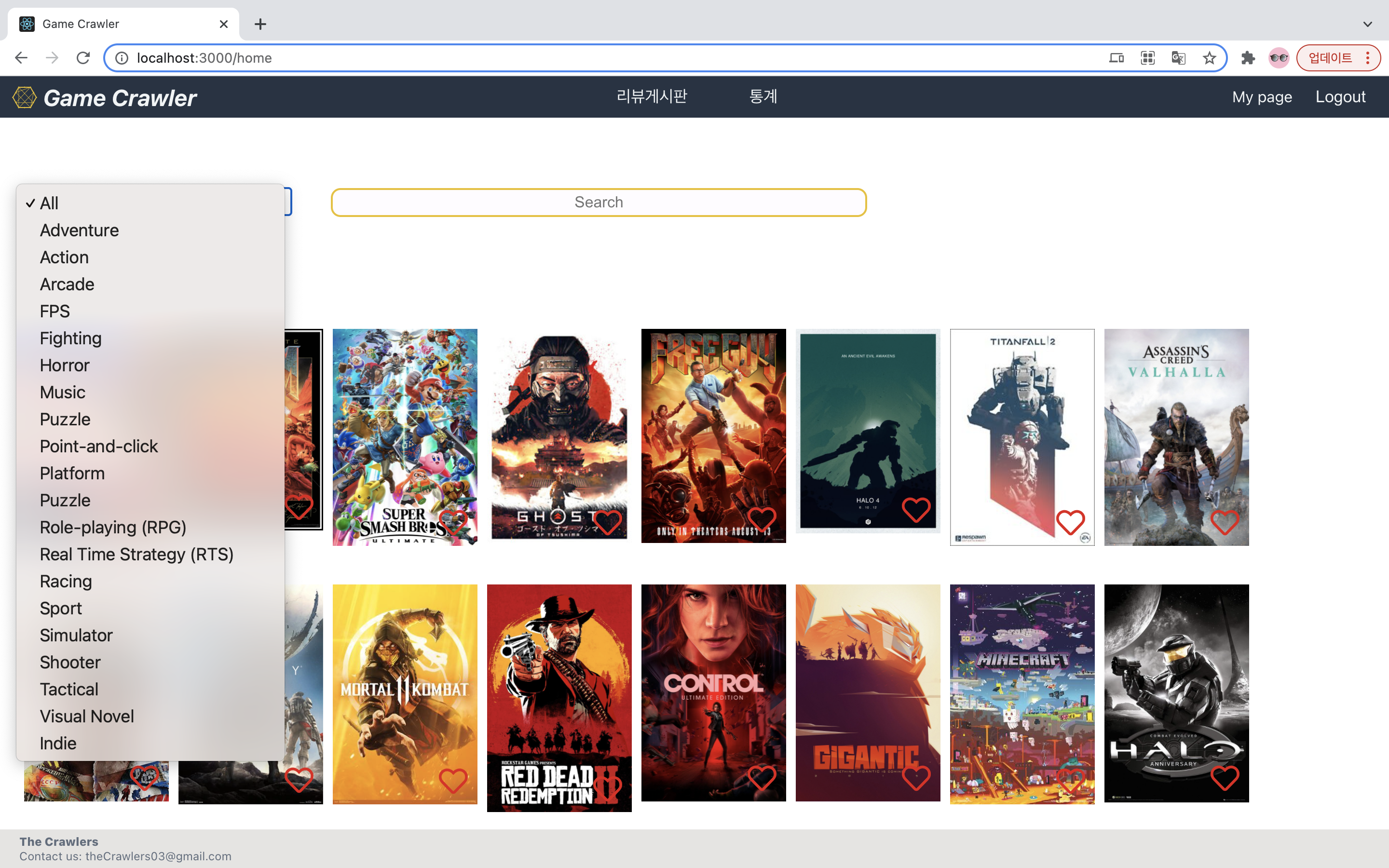Expand the genre filter dropdown
The width and height of the screenshot is (1389, 868).
pos(155,202)
